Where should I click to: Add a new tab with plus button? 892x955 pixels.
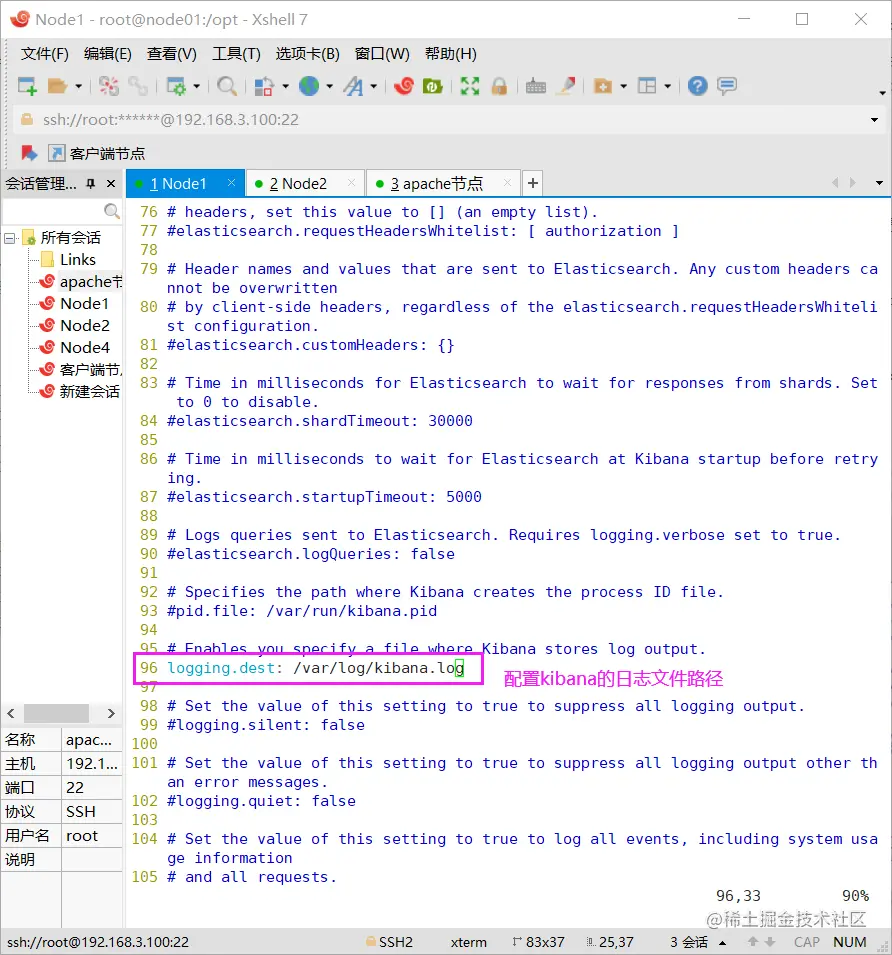(533, 183)
